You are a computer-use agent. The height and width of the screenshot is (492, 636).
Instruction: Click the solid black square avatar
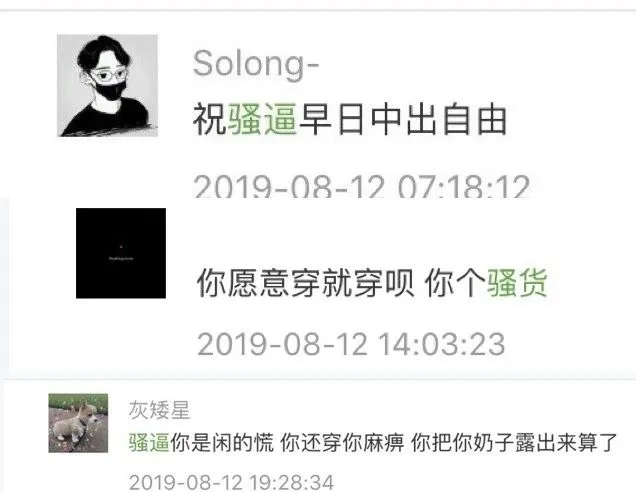[x=121, y=253]
